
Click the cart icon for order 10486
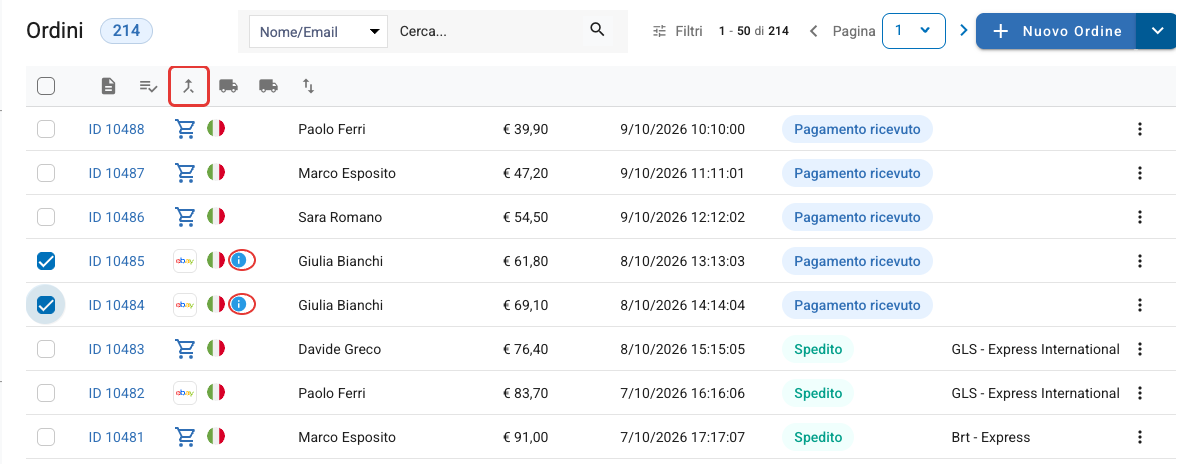tap(185, 217)
